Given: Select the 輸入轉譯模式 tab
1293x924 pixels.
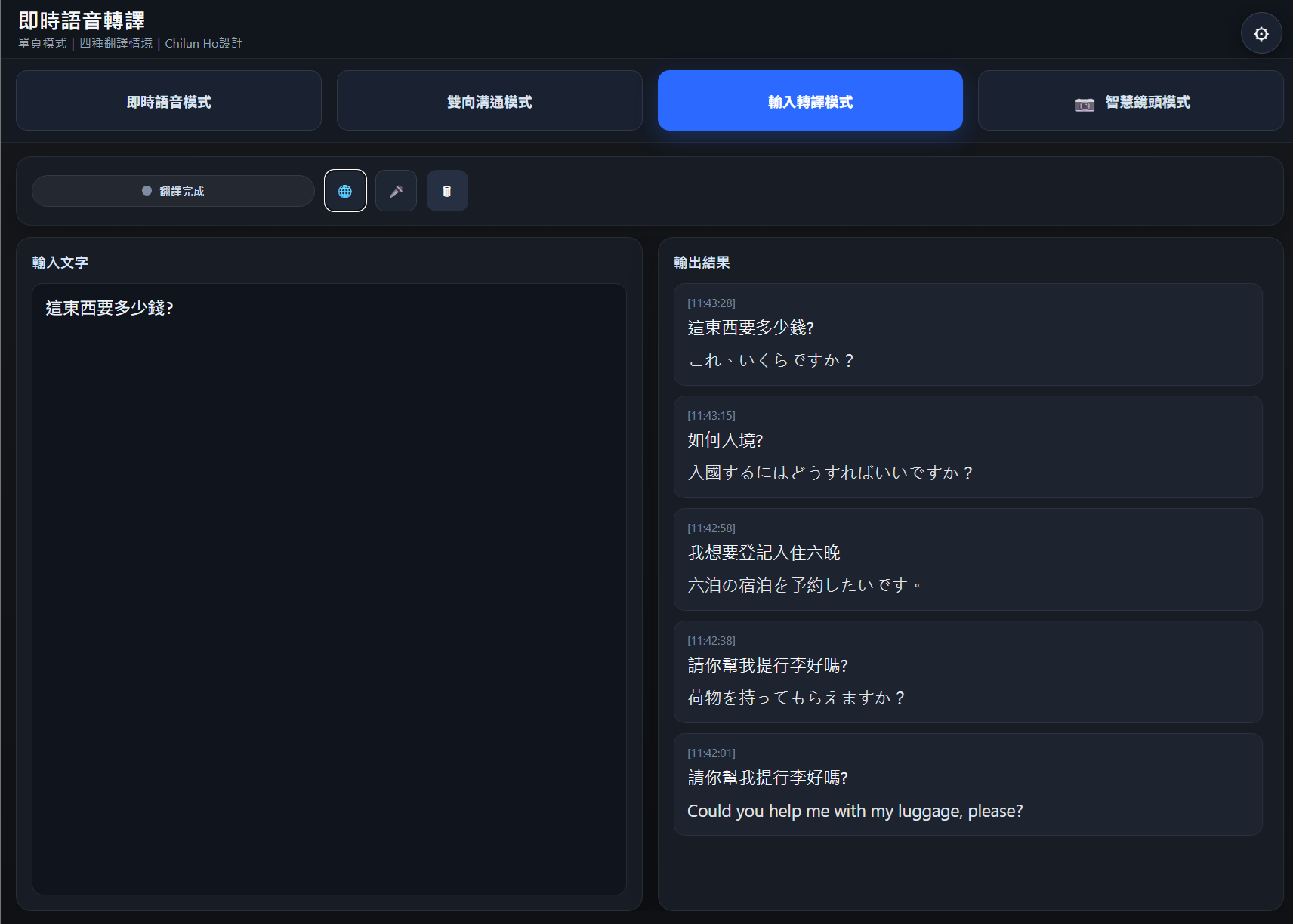Looking at the screenshot, I should coord(810,100).
